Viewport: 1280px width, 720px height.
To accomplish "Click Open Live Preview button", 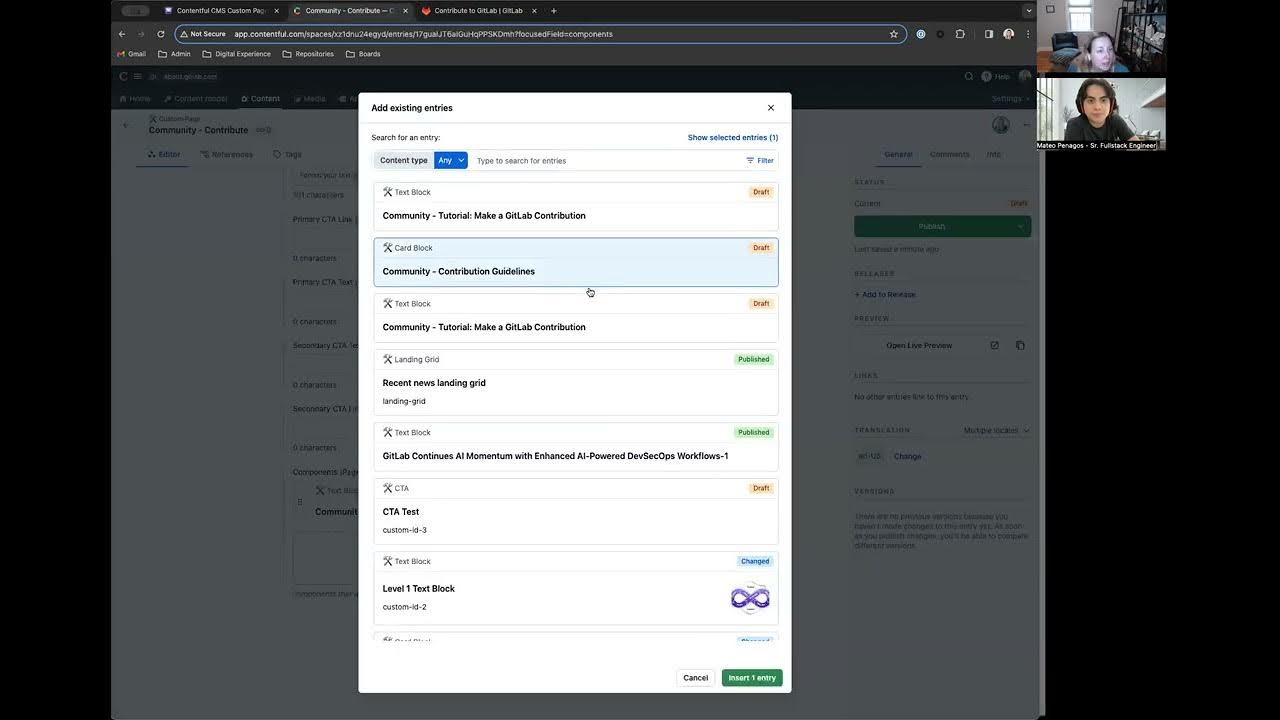I will (919, 345).
